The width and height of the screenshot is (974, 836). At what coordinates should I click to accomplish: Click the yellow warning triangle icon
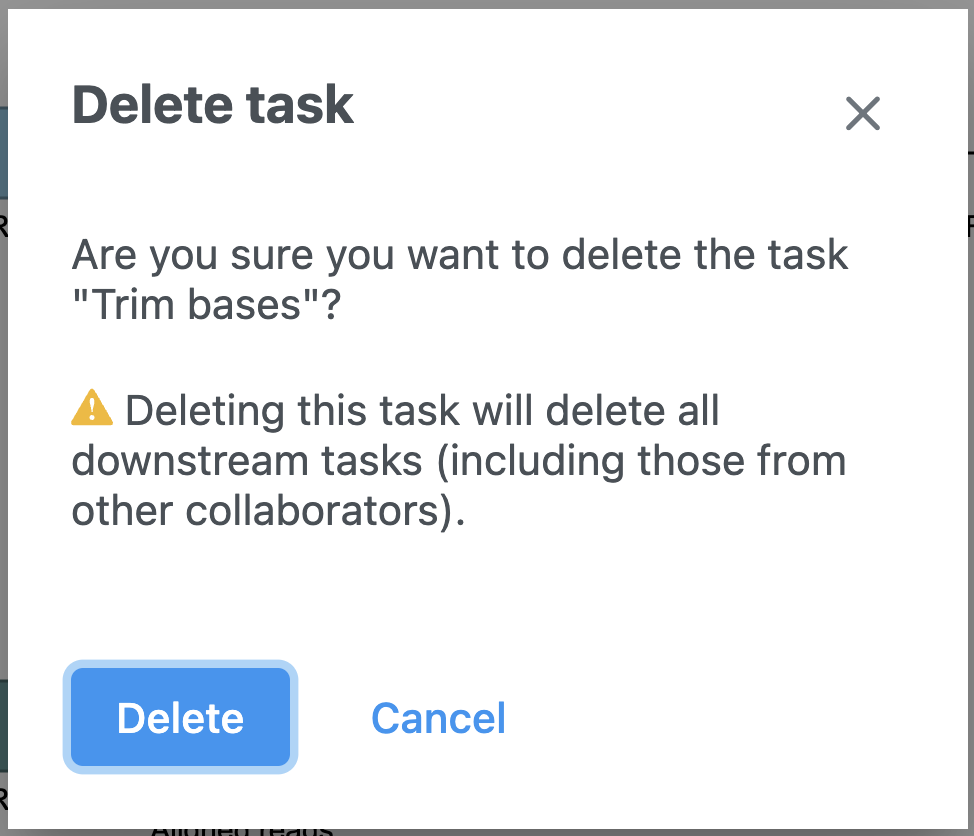point(91,407)
